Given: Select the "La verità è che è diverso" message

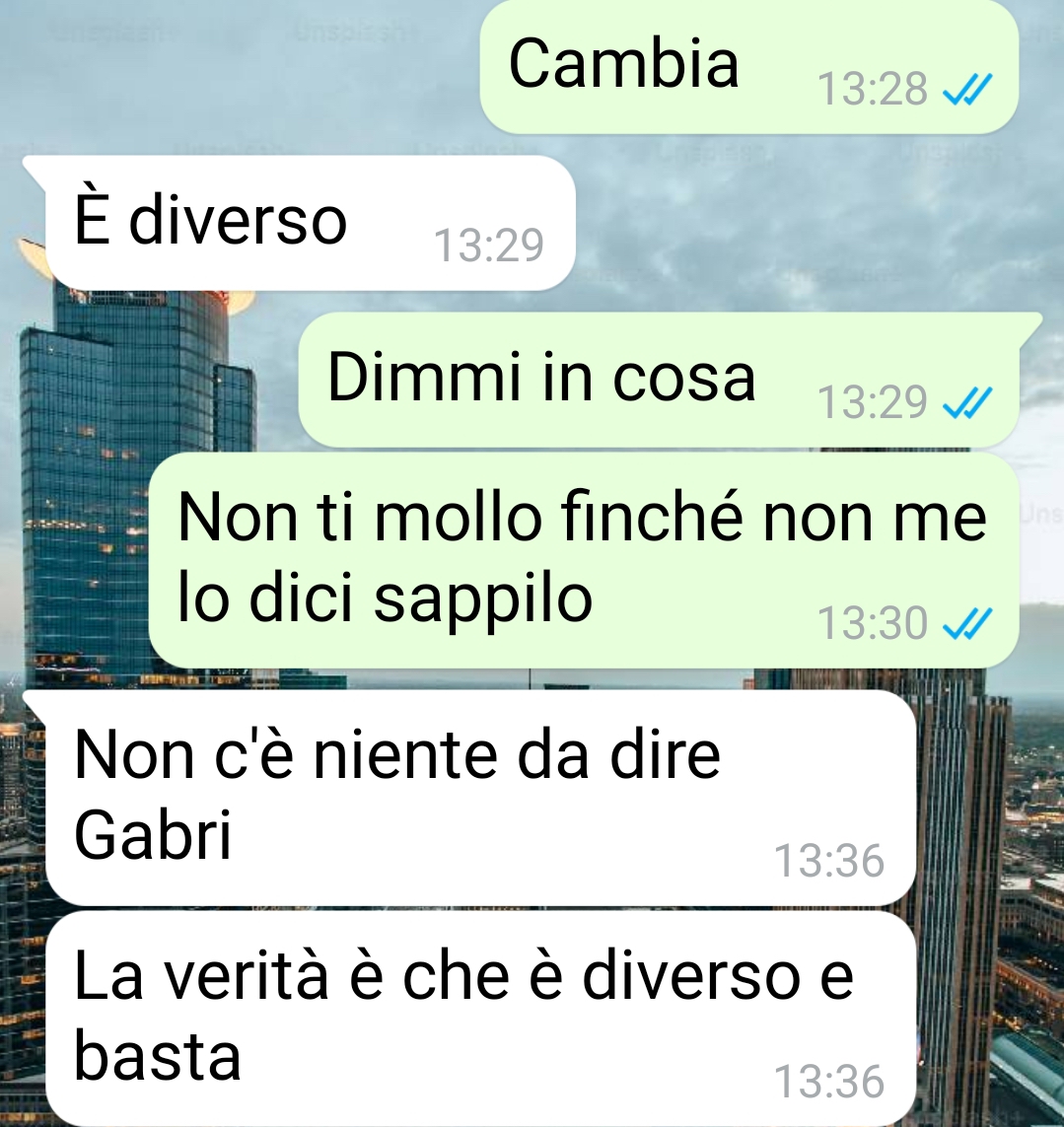Looking at the screenshot, I should (481, 1019).
